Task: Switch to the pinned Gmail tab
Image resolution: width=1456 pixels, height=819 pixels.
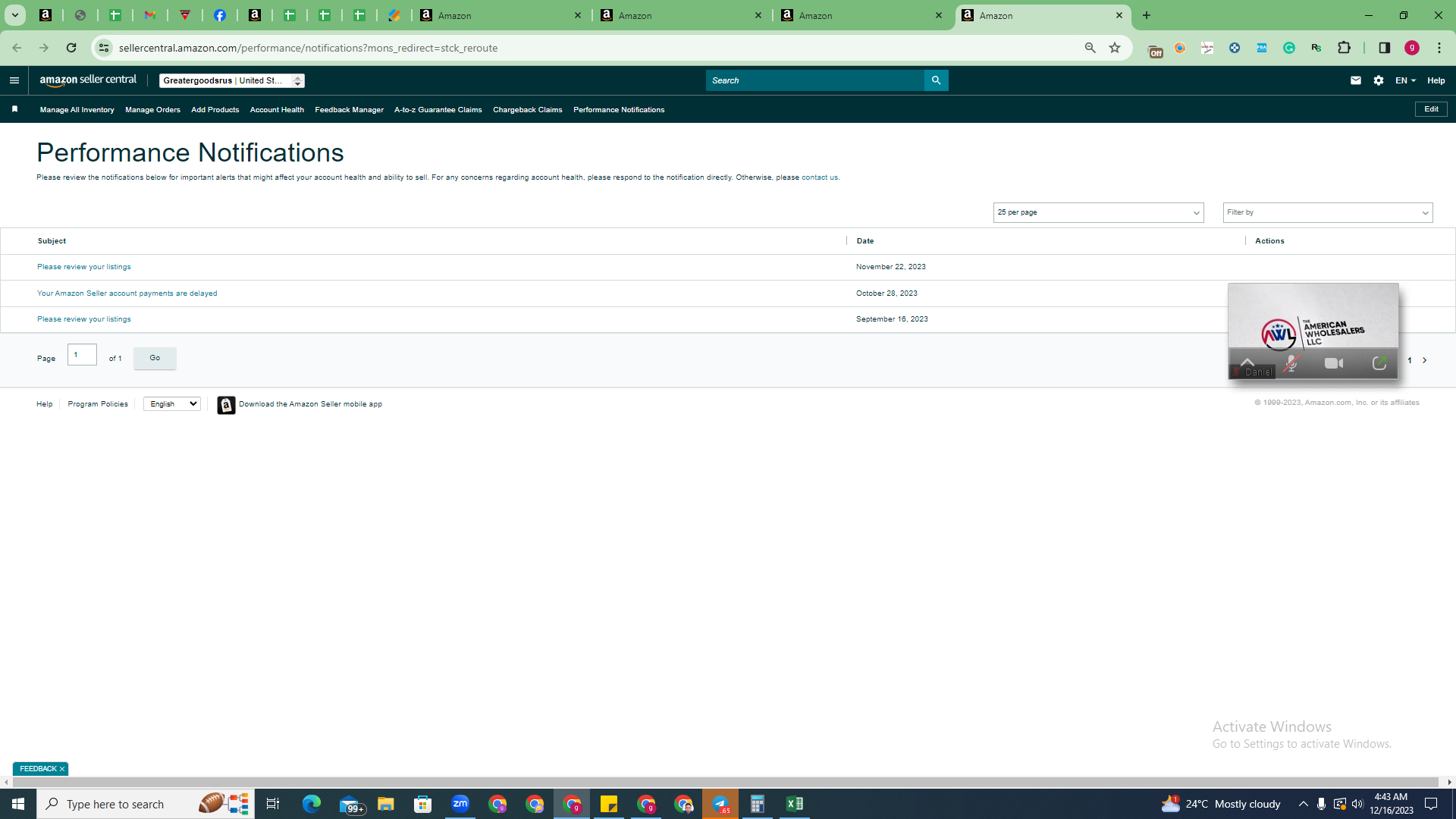Action: pyautogui.click(x=150, y=15)
